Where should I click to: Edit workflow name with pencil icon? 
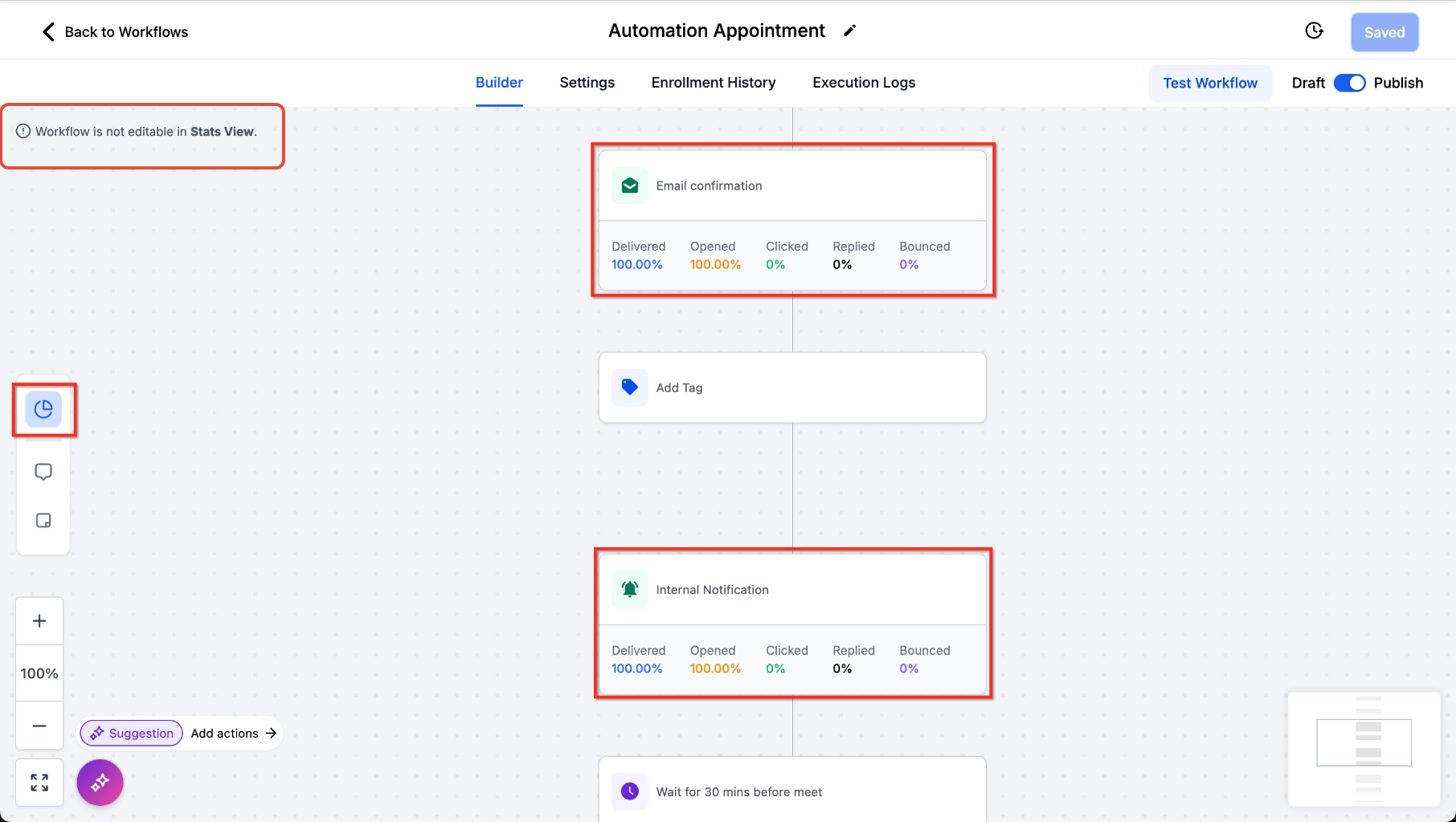[850, 31]
